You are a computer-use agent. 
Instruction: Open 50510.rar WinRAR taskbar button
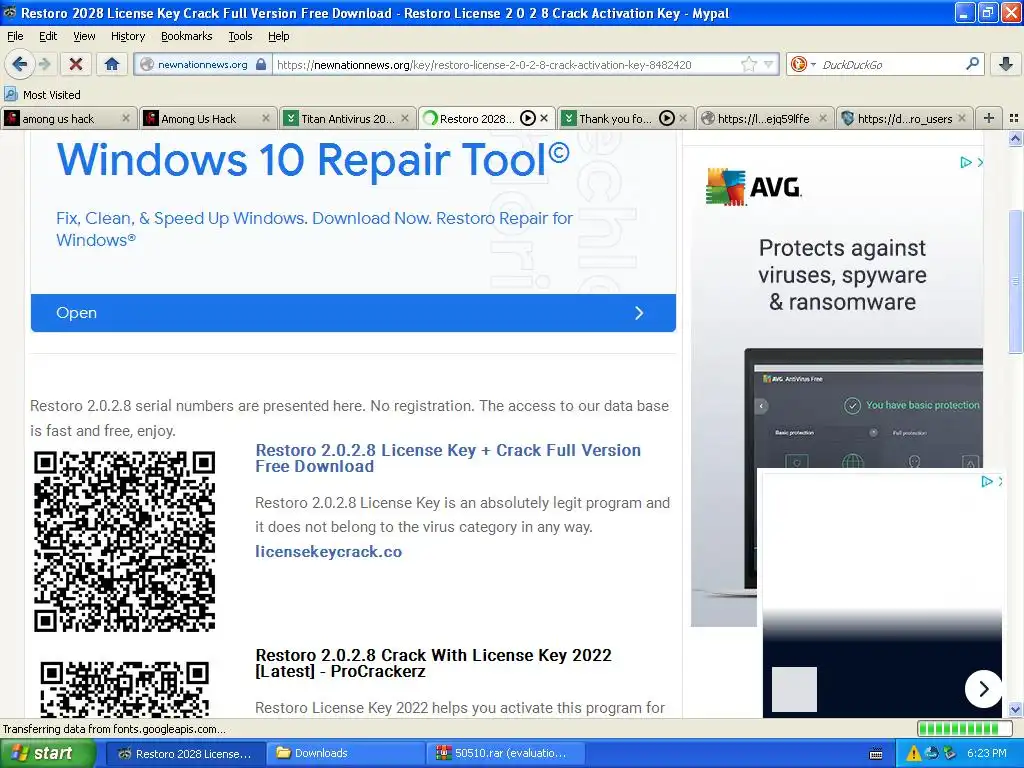[x=506, y=754]
